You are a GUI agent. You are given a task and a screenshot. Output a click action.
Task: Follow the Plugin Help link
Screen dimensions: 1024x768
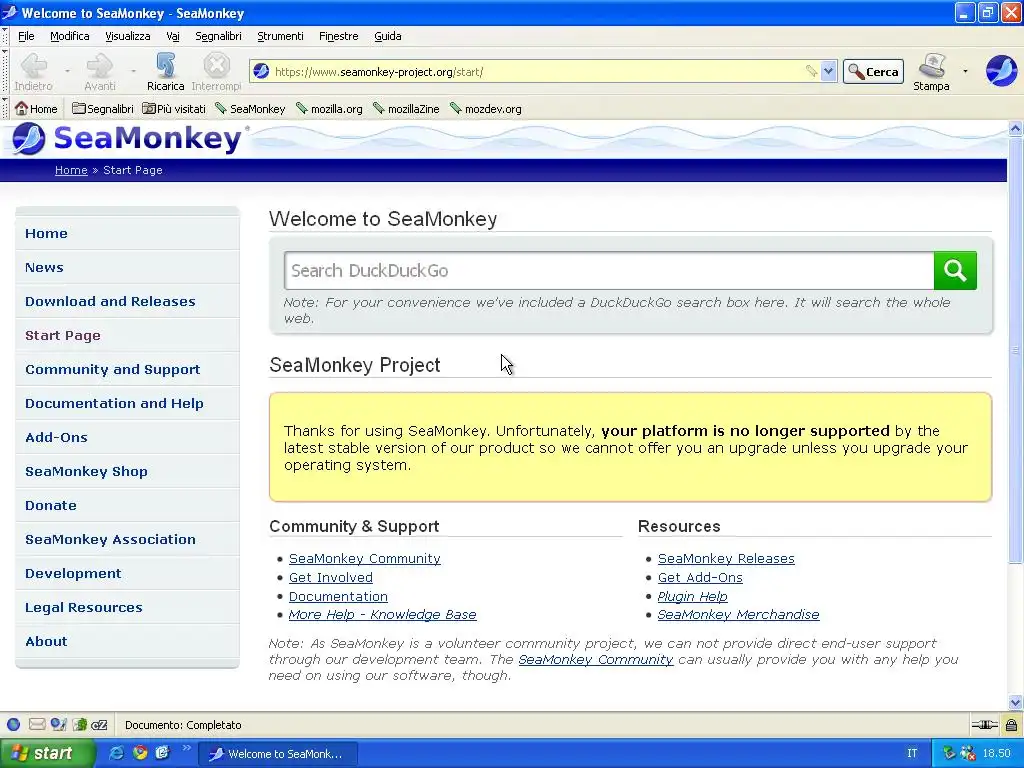pos(692,596)
